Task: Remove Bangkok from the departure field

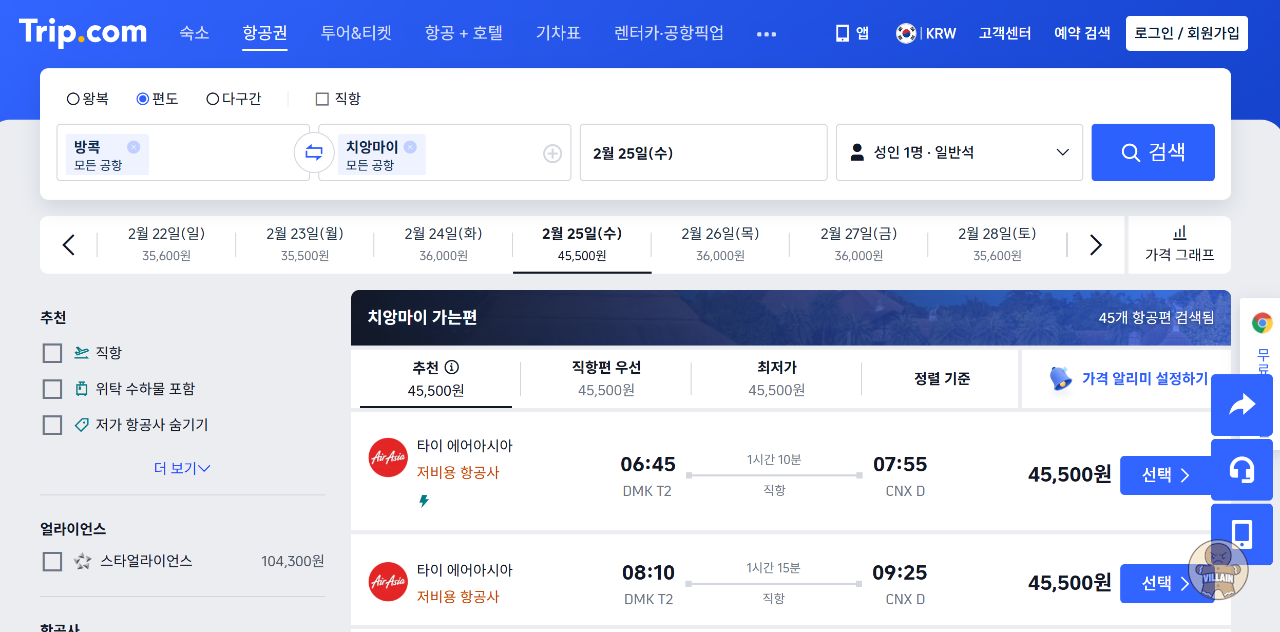Action: 133,147
